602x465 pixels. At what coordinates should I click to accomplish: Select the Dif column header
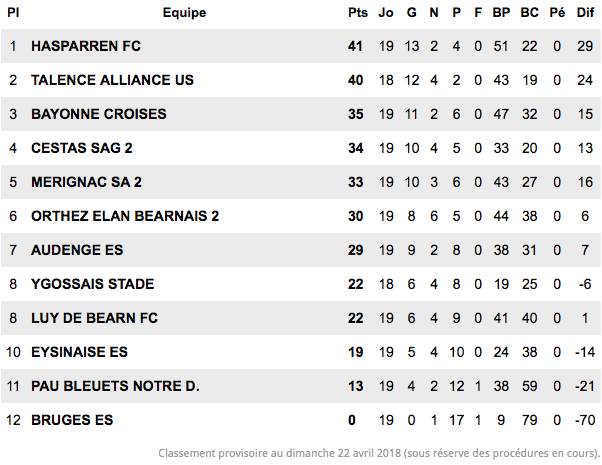coord(585,13)
